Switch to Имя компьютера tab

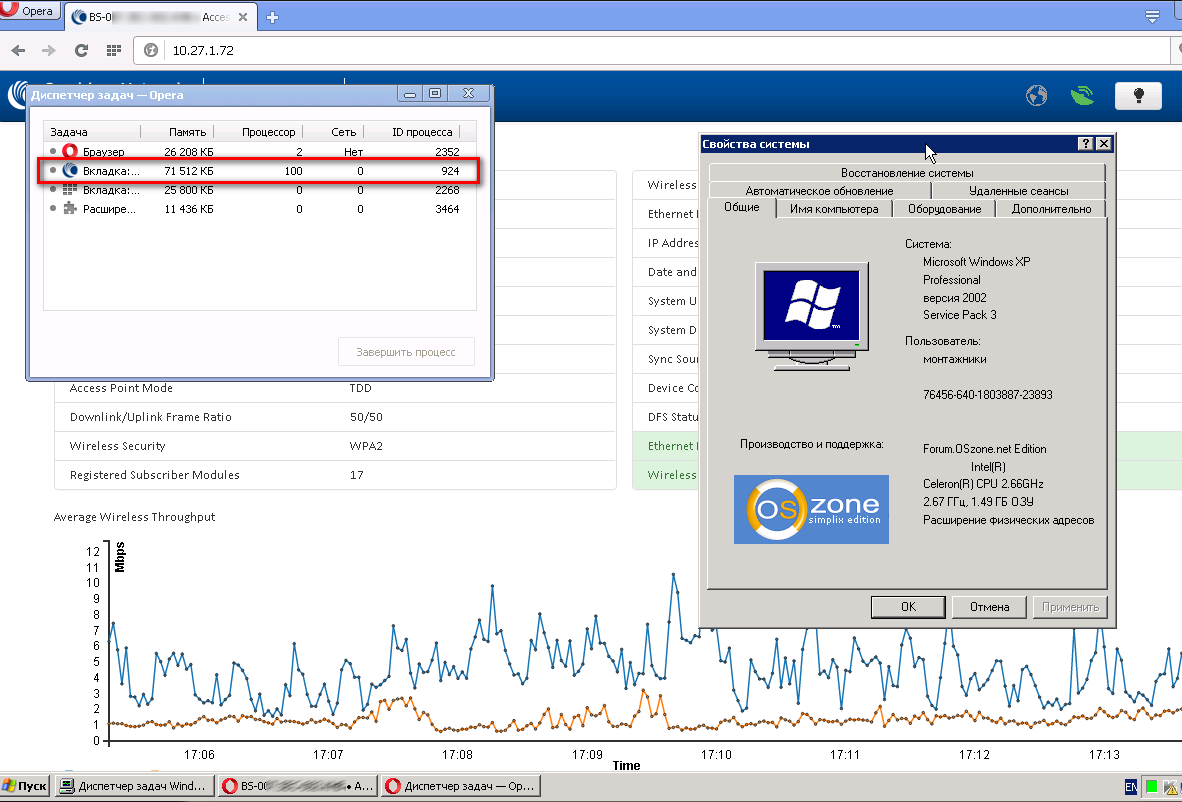(833, 209)
